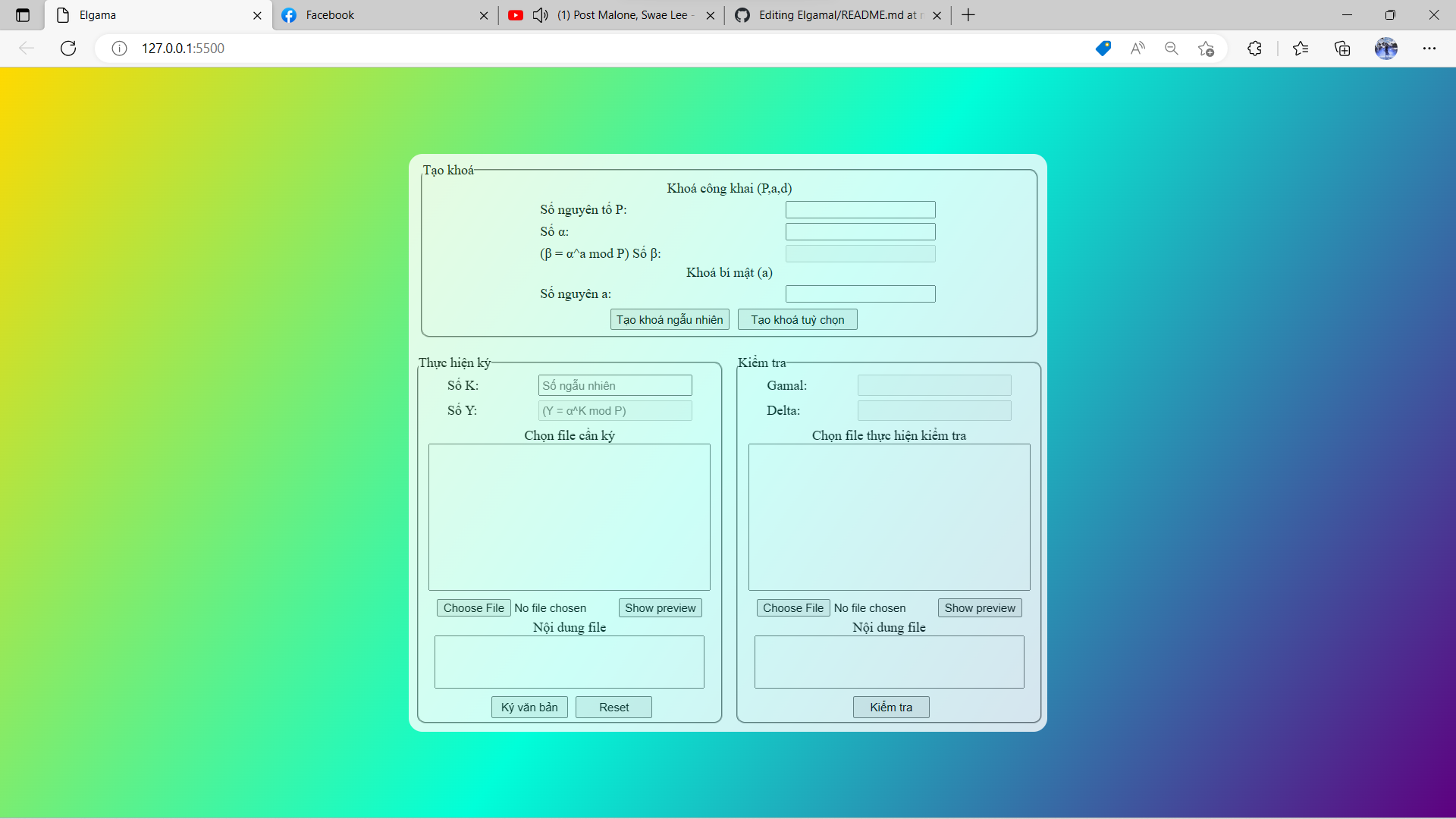
Task: Open the Favorites panel
Action: pyautogui.click(x=1301, y=48)
